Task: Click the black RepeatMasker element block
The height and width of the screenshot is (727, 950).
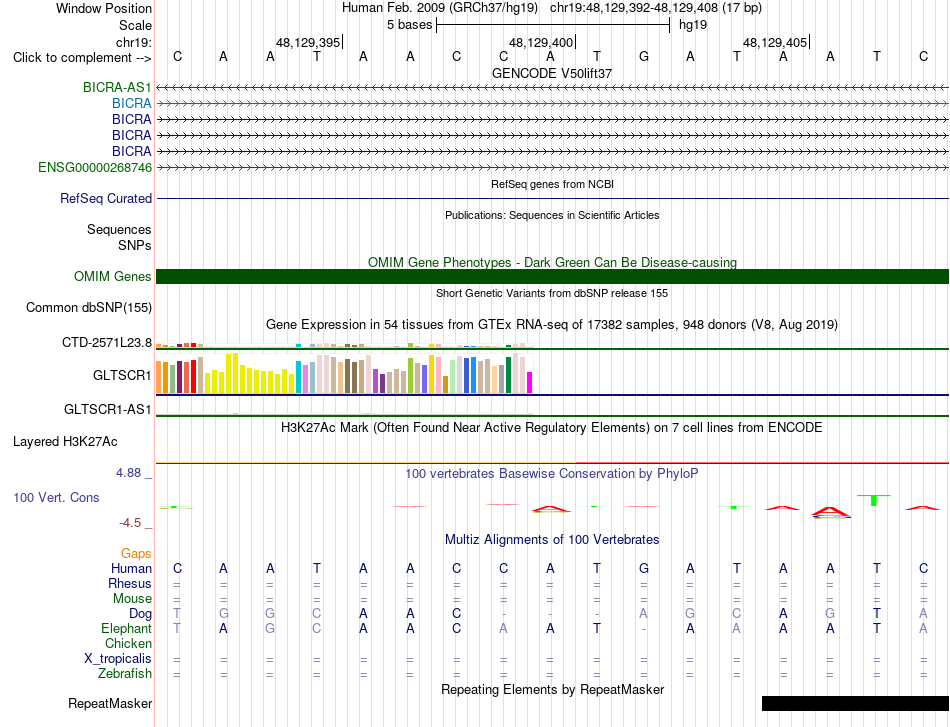Action: tap(855, 703)
